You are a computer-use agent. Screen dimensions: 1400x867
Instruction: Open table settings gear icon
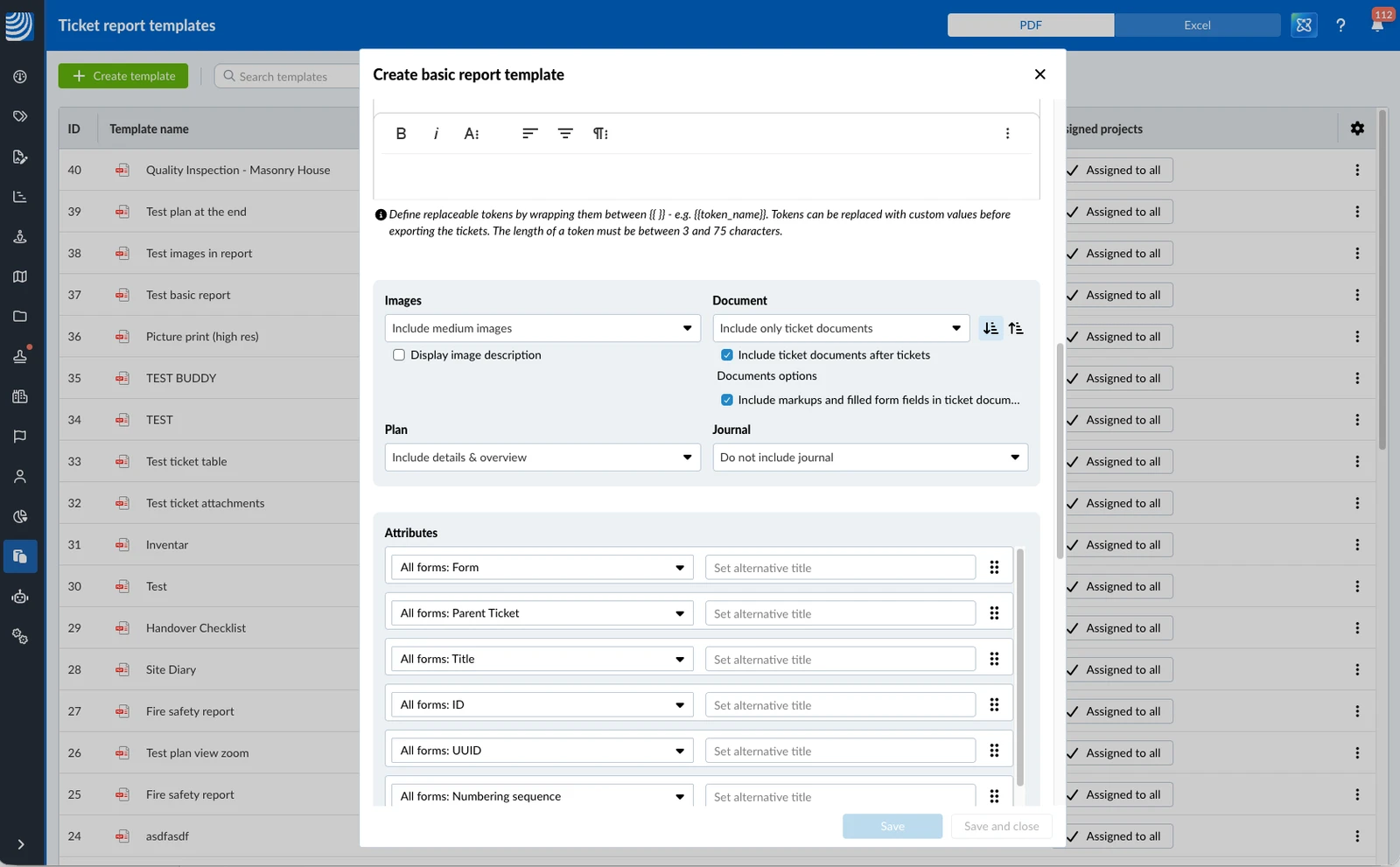pos(1357,129)
